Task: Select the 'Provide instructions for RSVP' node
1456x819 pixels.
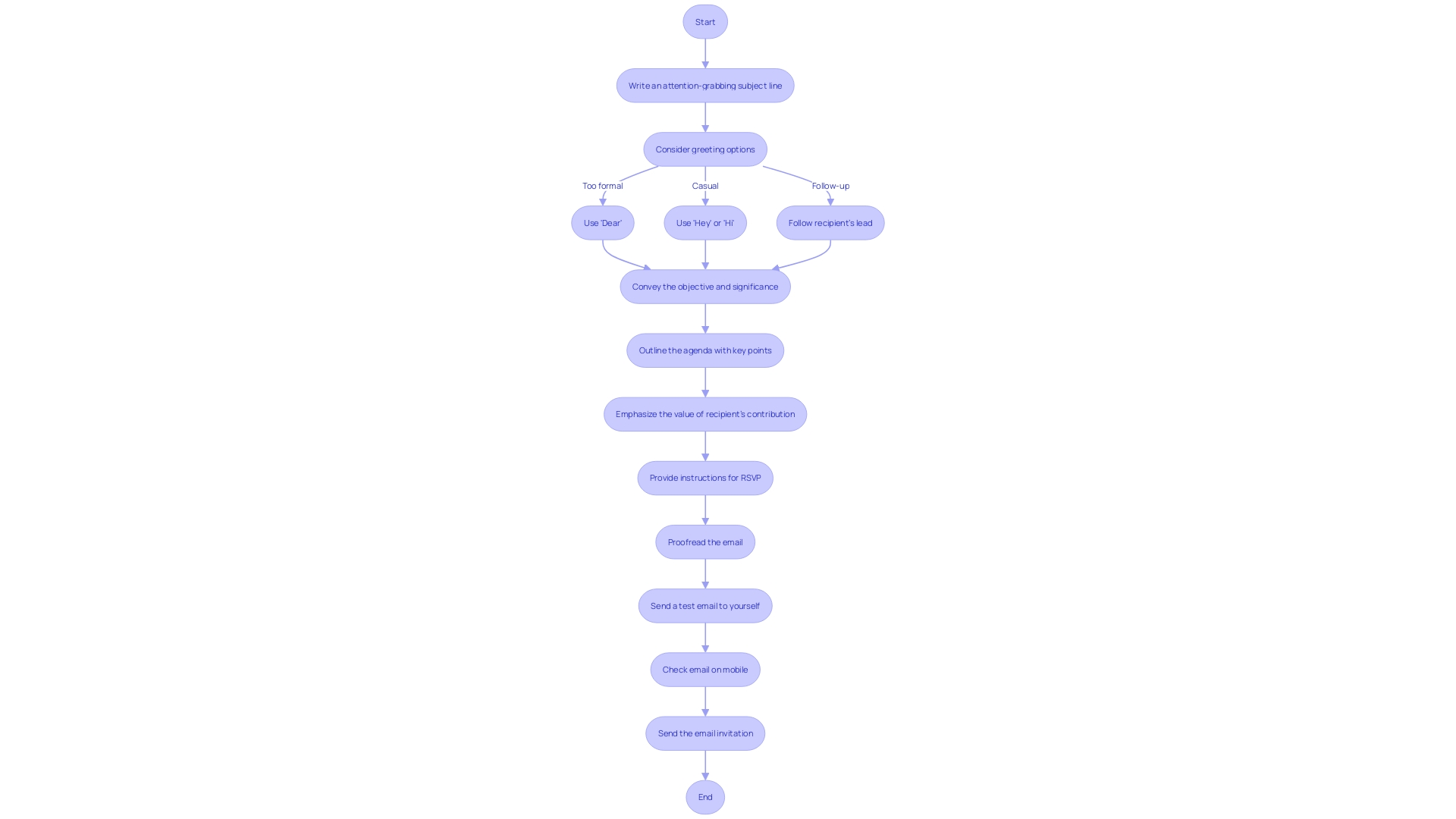Action: 705,477
